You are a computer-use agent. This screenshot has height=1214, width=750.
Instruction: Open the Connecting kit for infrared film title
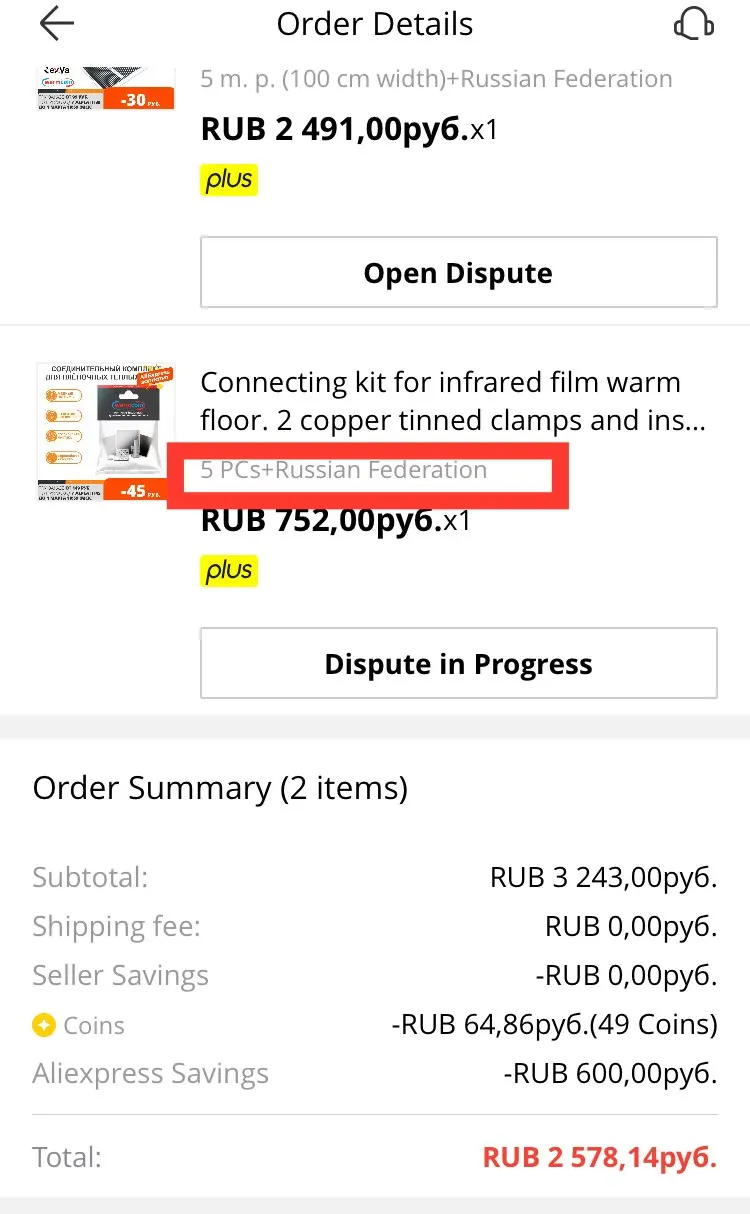[x=453, y=401]
